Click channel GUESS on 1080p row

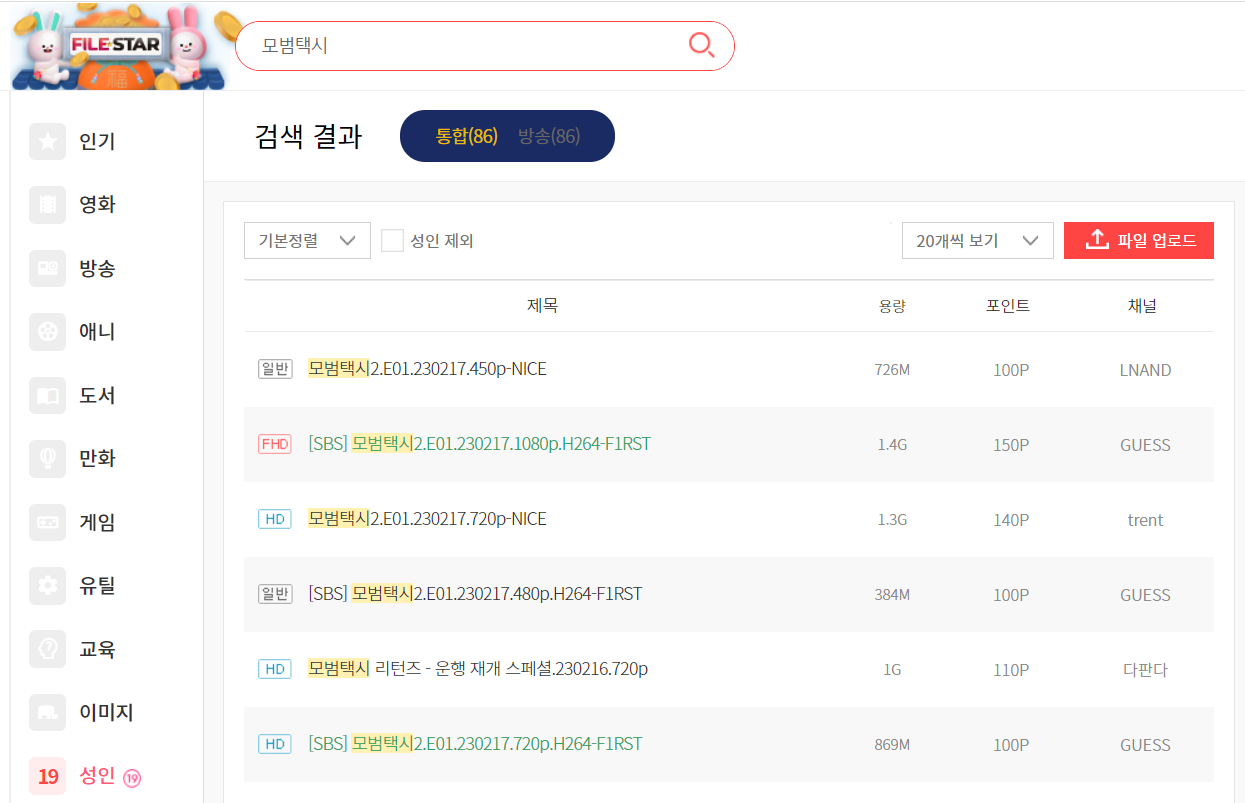tap(1145, 445)
